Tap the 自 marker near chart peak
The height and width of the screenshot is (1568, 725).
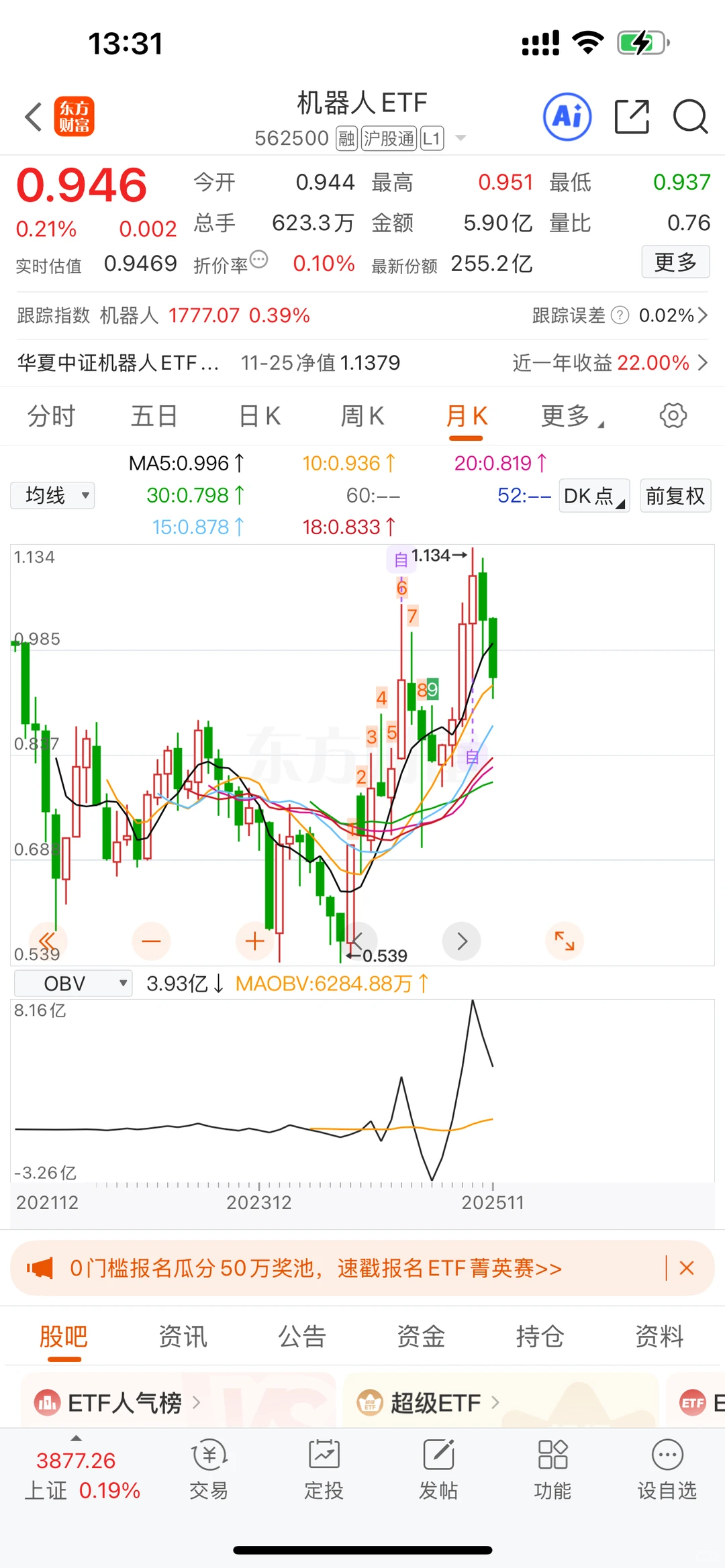[400, 559]
